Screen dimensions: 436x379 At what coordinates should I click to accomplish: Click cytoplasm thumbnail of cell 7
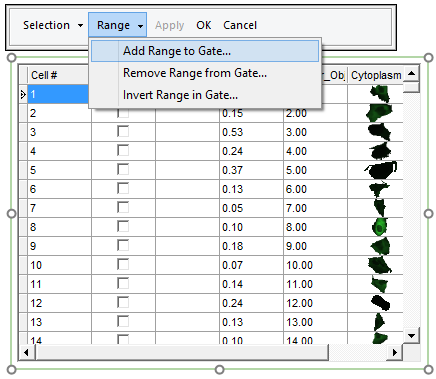(x=379, y=208)
